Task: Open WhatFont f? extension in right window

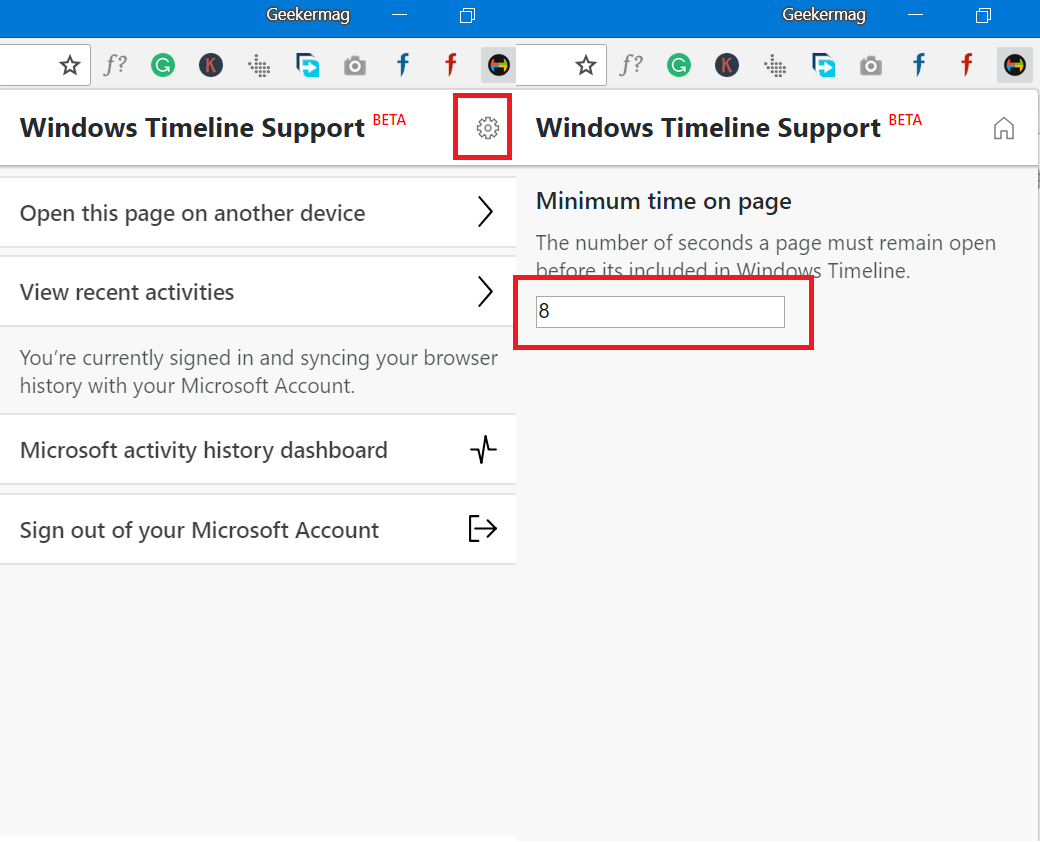Action: coord(631,64)
